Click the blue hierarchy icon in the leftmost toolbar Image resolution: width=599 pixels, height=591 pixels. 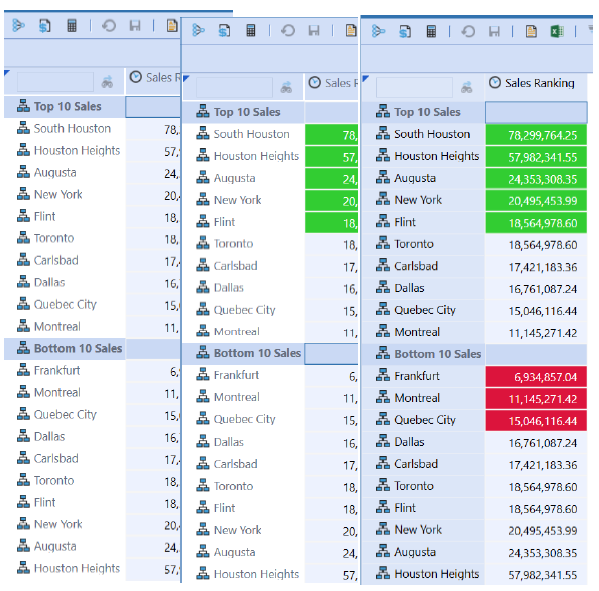(18, 26)
